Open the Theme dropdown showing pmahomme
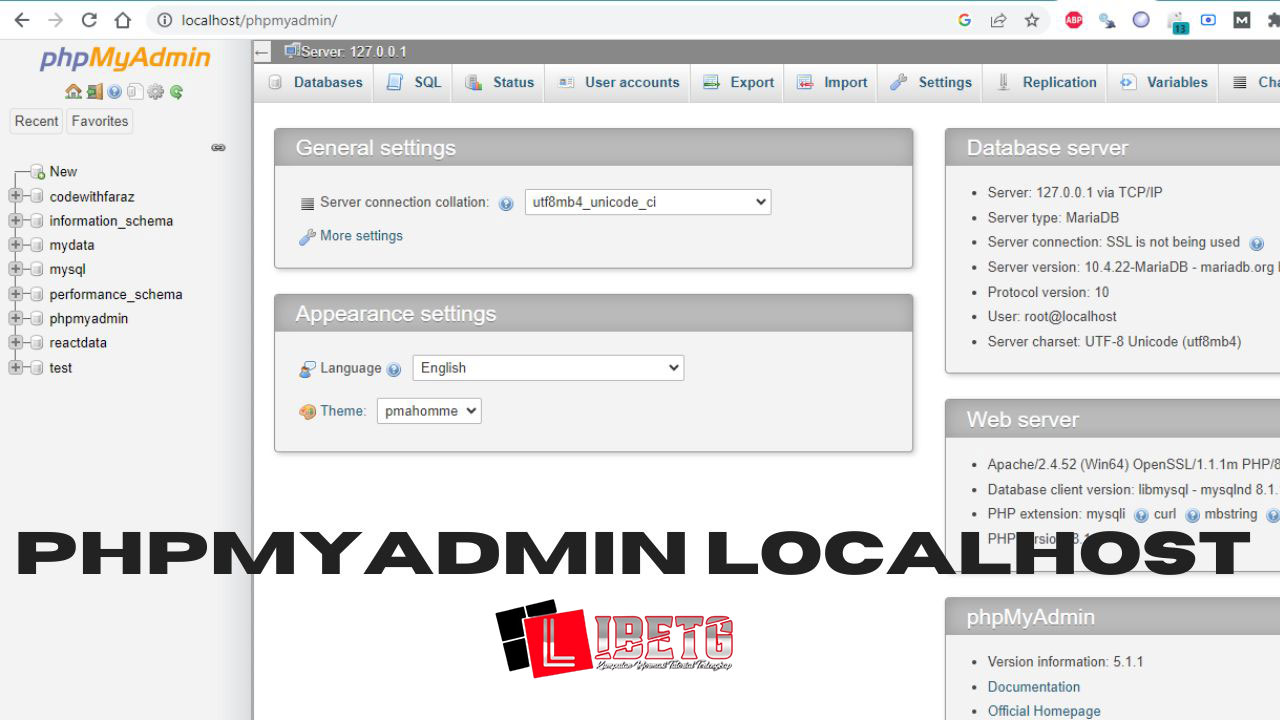Screen dimensions: 1280x720 point(429,410)
